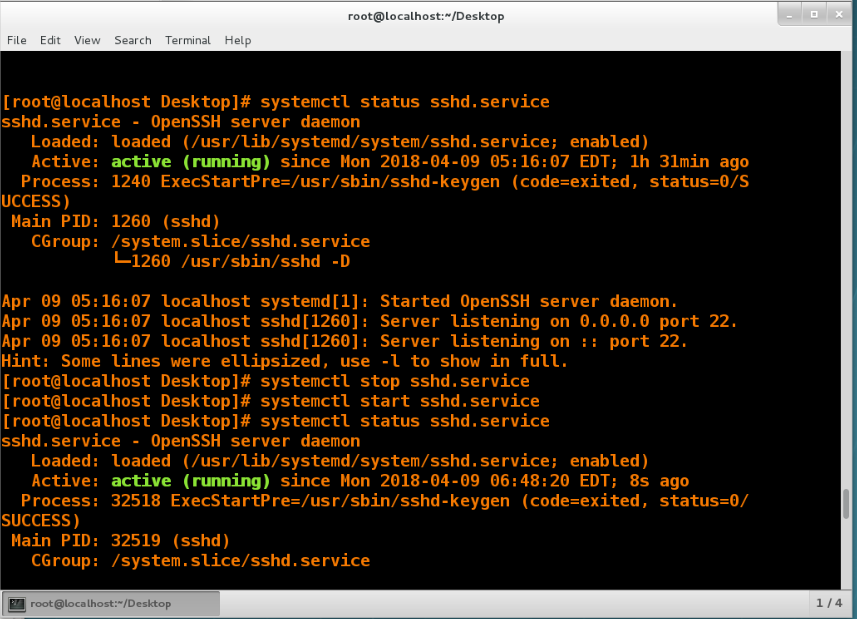
Task: Minimize the terminal window
Action: pos(789,15)
